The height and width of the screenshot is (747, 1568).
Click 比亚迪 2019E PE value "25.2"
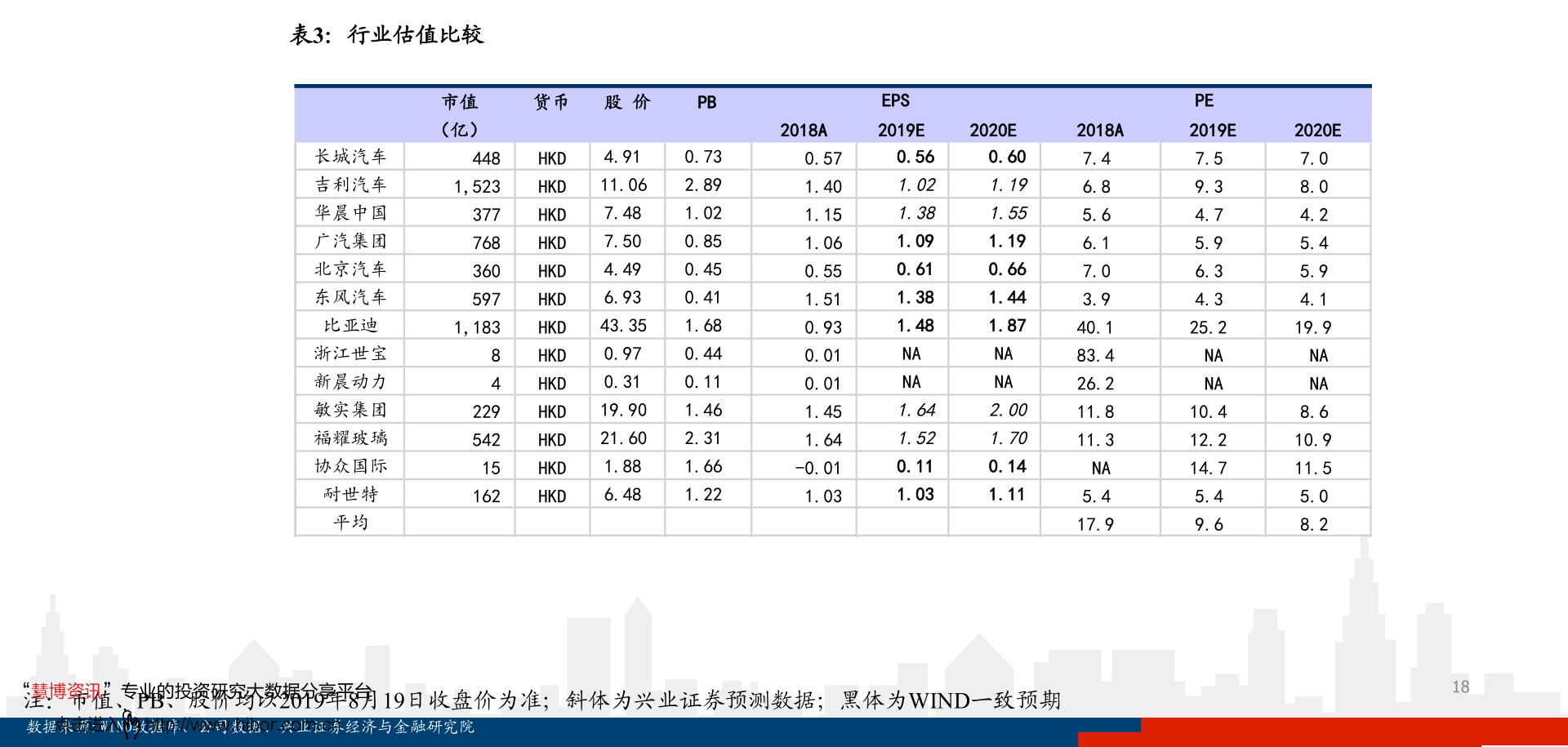coord(1208,328)
